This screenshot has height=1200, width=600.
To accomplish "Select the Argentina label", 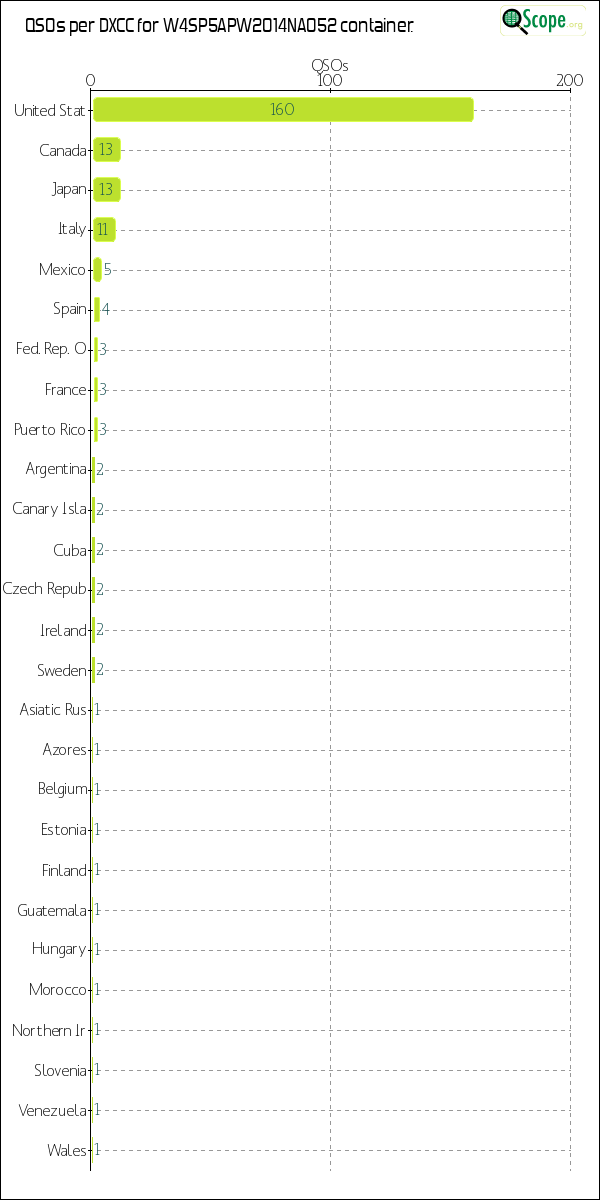I will click(56, 470).
